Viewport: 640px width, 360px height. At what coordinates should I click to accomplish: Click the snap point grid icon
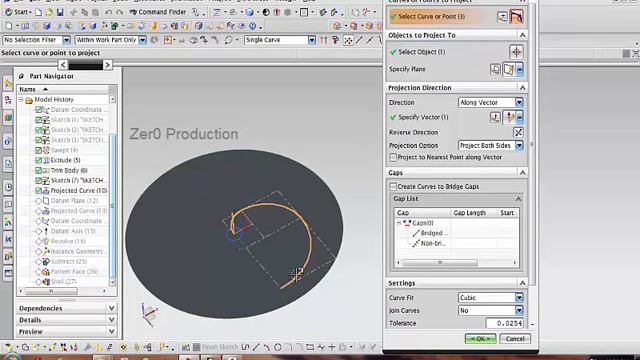tap(348, 40)
